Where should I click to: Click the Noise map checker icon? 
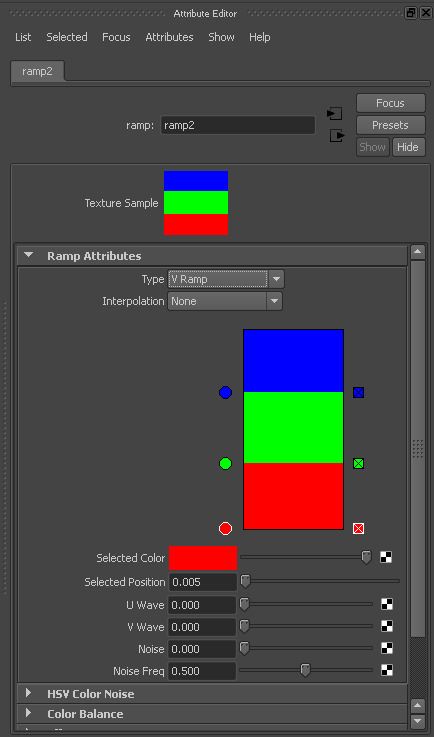coord(387,649)
